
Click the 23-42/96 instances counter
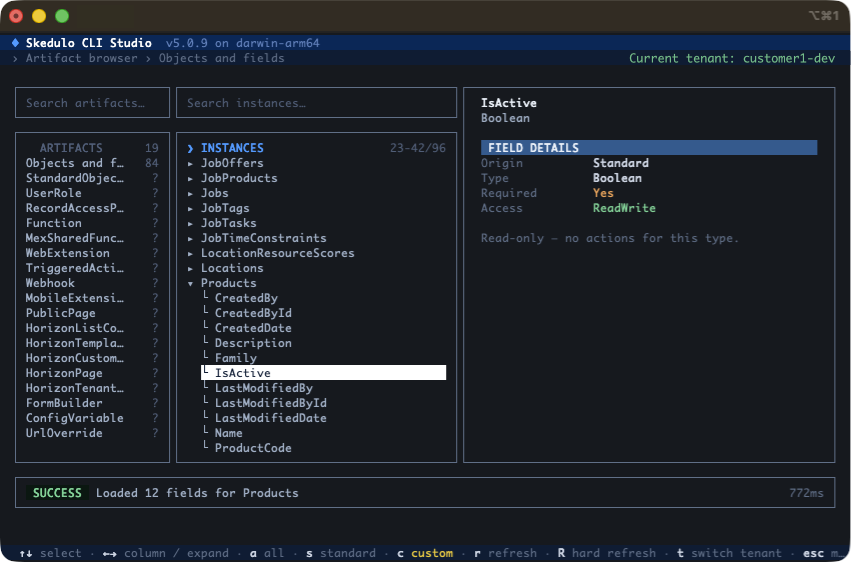[x=418, y=148]
